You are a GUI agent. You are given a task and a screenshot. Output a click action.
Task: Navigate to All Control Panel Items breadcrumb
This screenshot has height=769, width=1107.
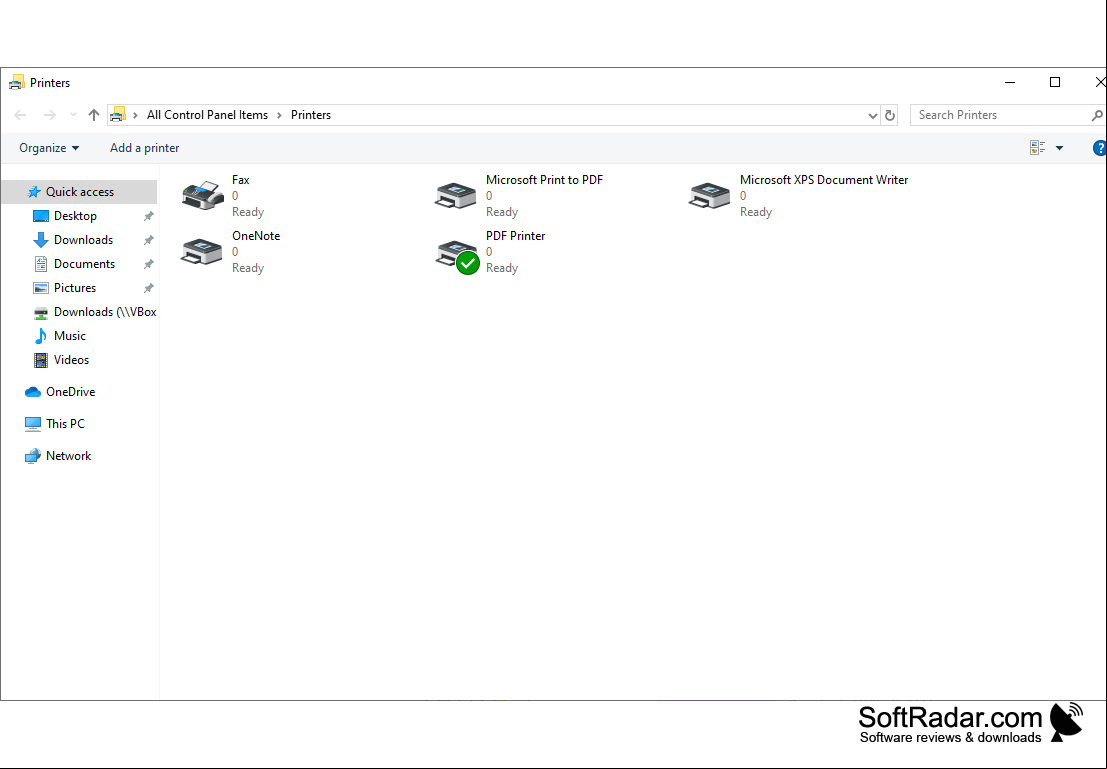click(x=208, y=115)
